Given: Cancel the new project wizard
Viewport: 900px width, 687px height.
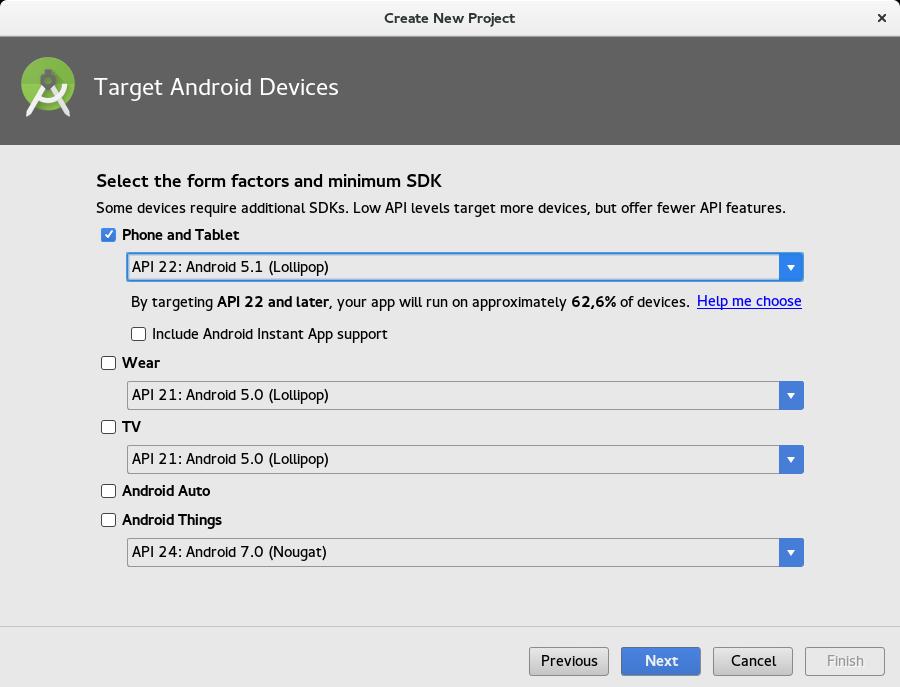Looking at the screenshot, I should pos(753,661).
